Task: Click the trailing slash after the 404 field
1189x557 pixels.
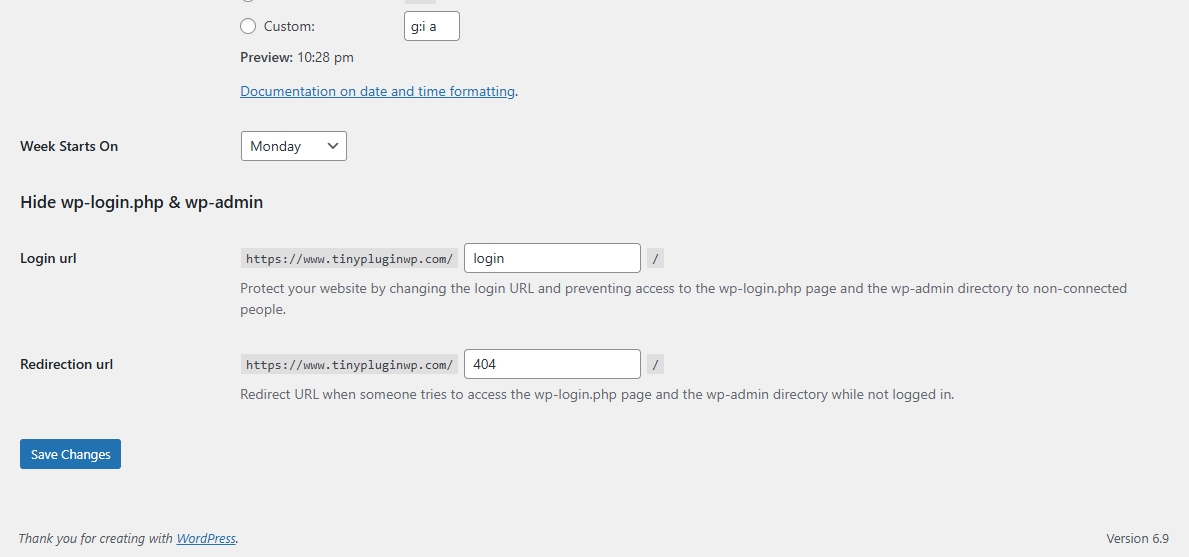Action: click(x=656, y=365)
